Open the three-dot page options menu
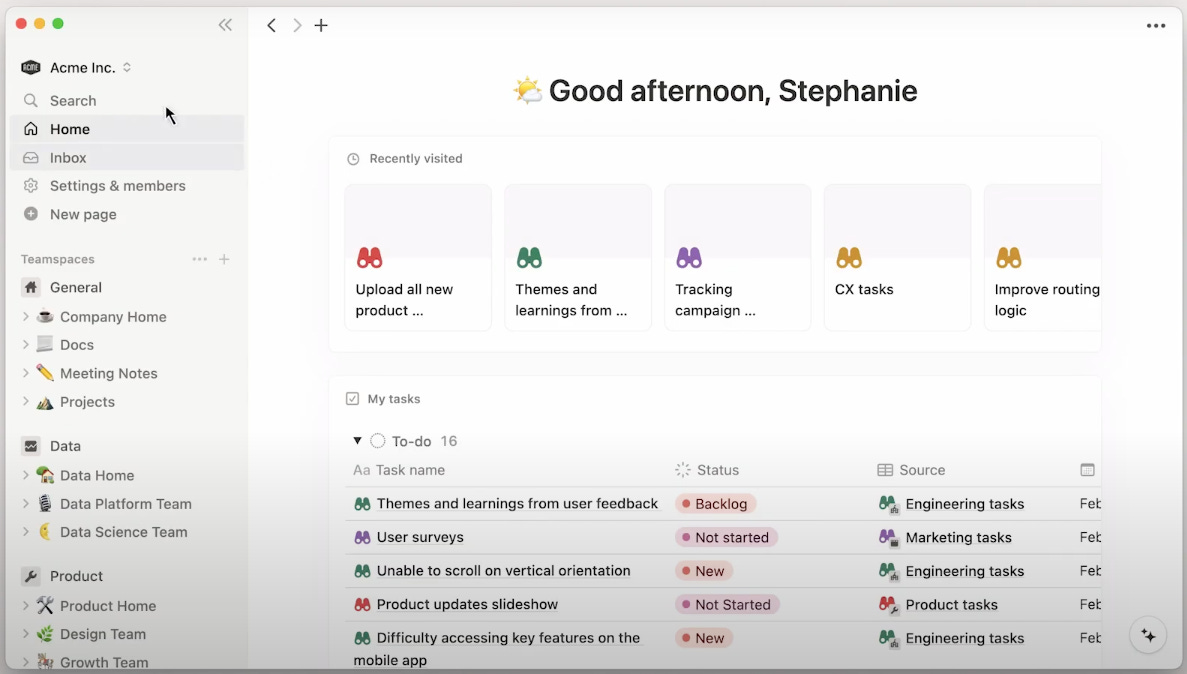Viewport: 1187px width, 674px height. tap(1155, 26)
